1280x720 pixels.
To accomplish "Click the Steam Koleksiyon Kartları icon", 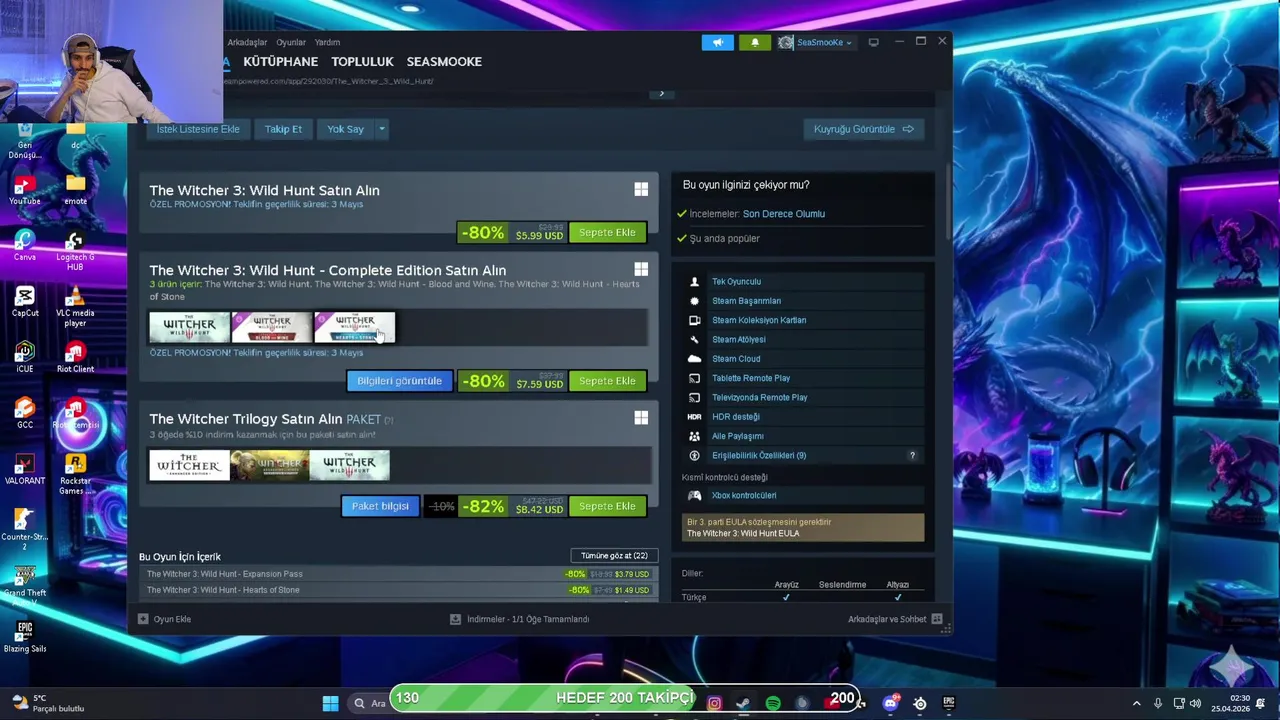I will point(694,320).
